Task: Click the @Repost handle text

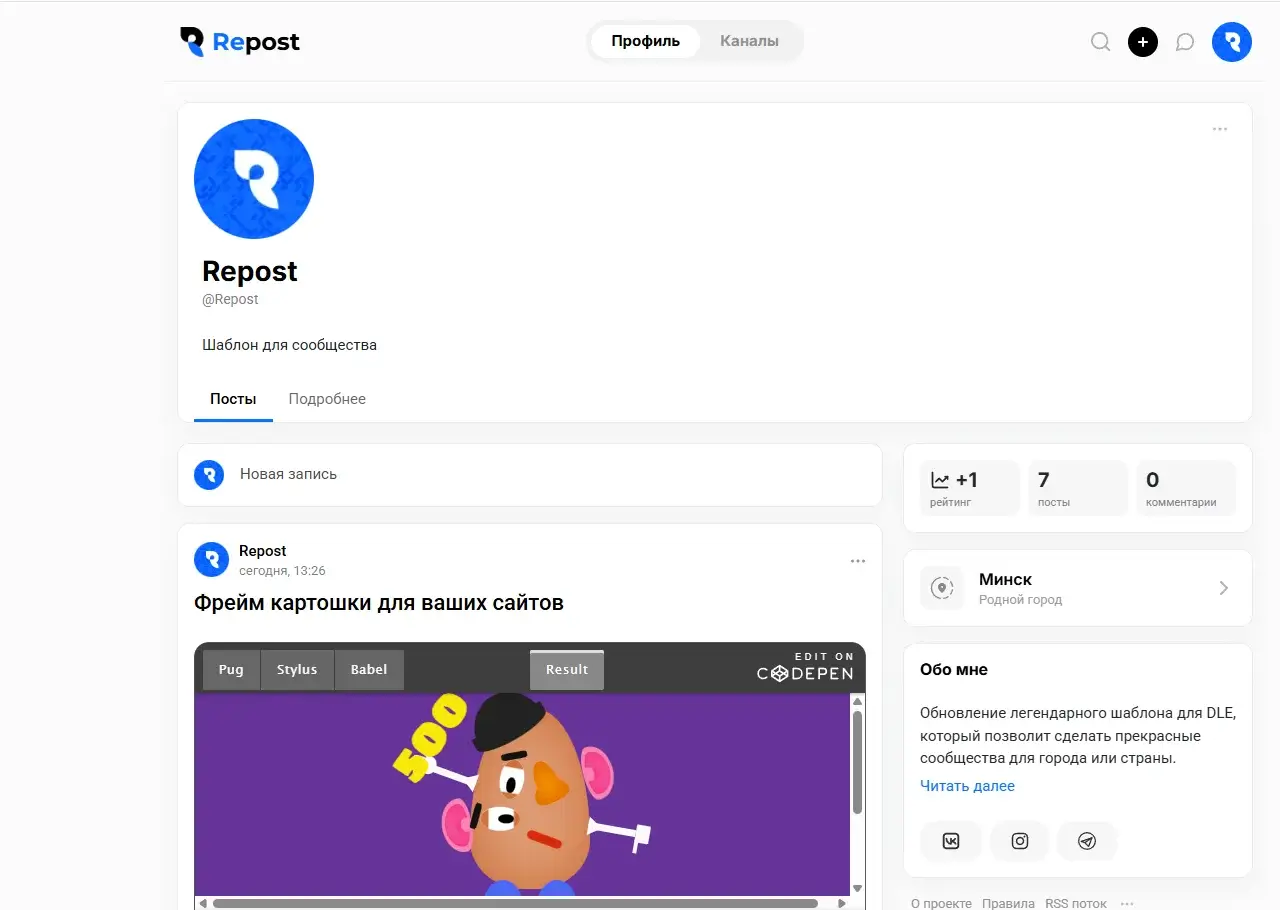Action: [x=230, y=299]
